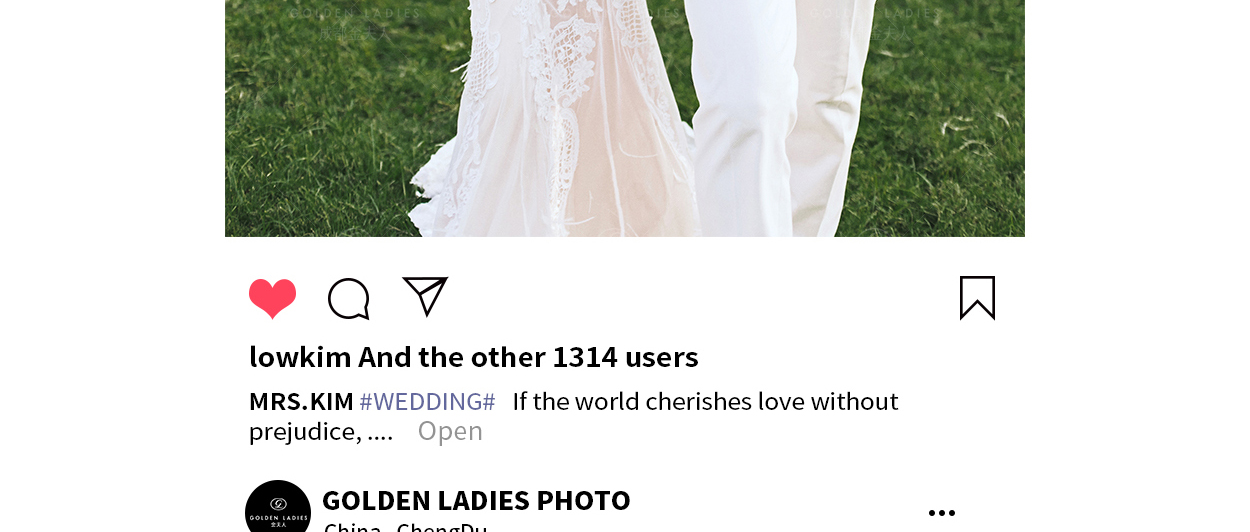This screenshot has width=1250, height=532.
Task: Open GOLDEN LADIES PHOTO account name
Action: 476,500
